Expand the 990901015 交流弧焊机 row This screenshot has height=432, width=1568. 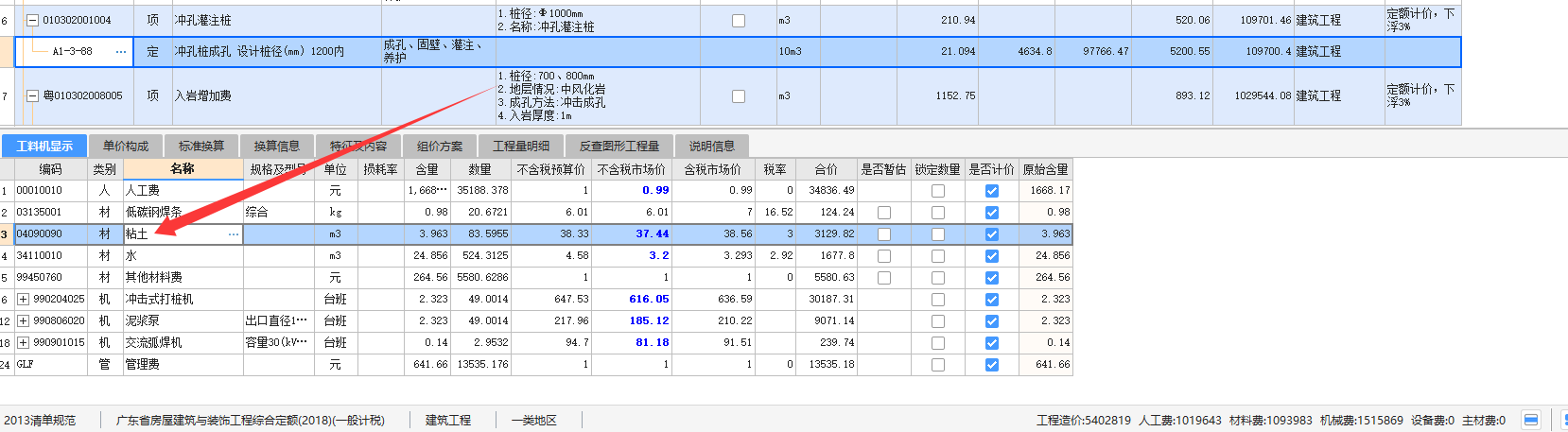point(24,343)
